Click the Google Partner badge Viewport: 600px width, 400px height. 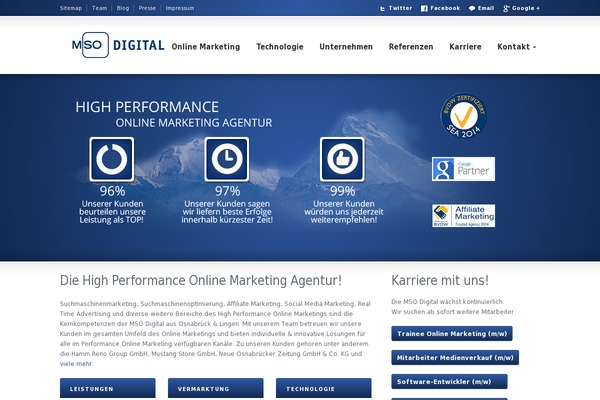(463, 169)
